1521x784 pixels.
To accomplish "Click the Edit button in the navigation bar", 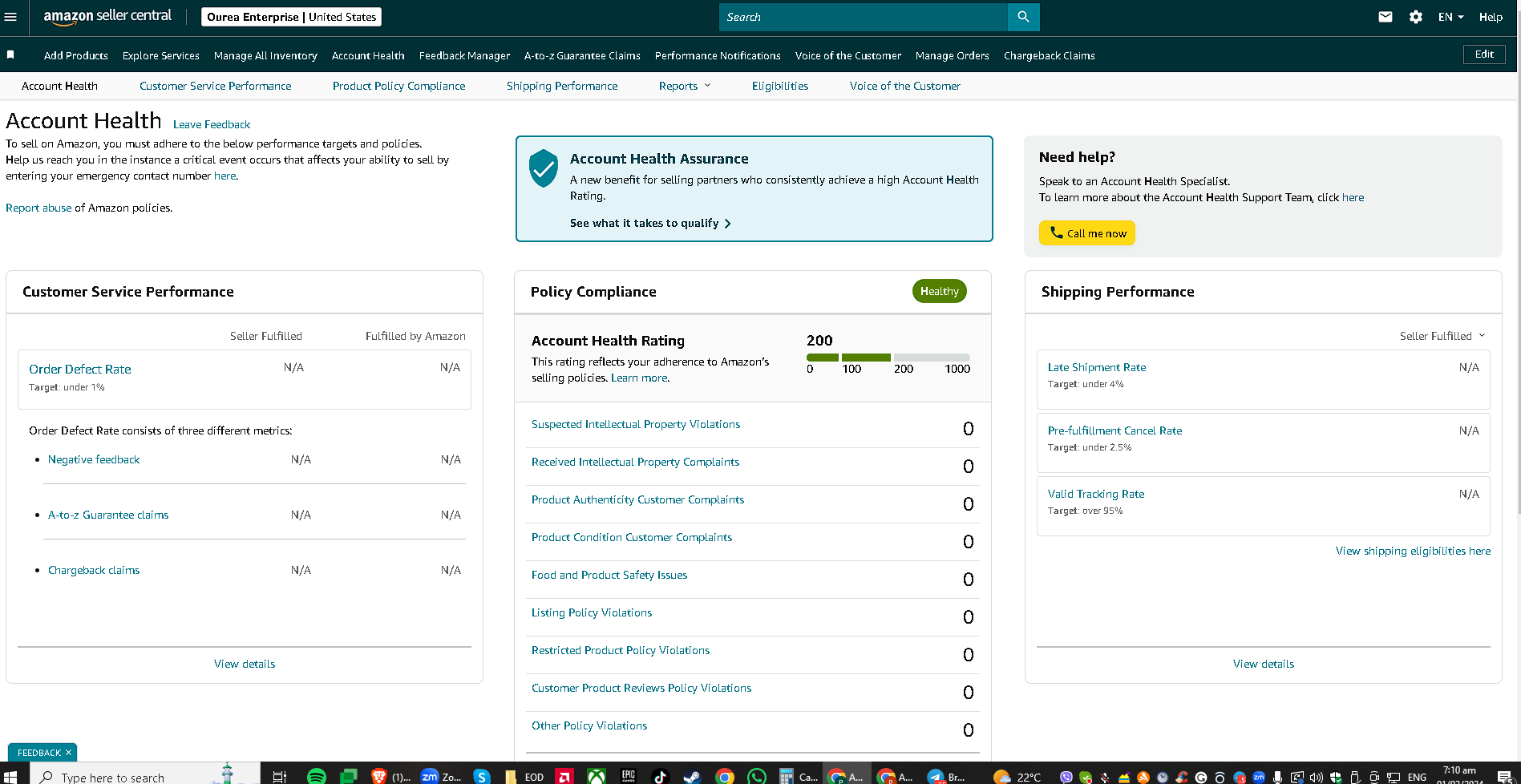I will click(x=1484, y=55).
